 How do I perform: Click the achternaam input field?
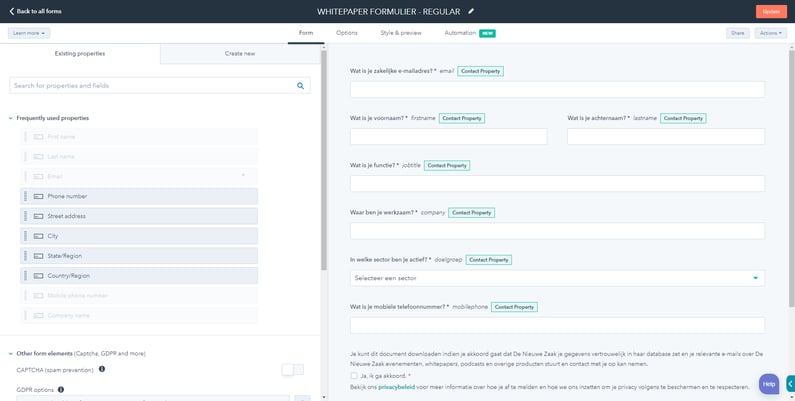pos(666,136)
